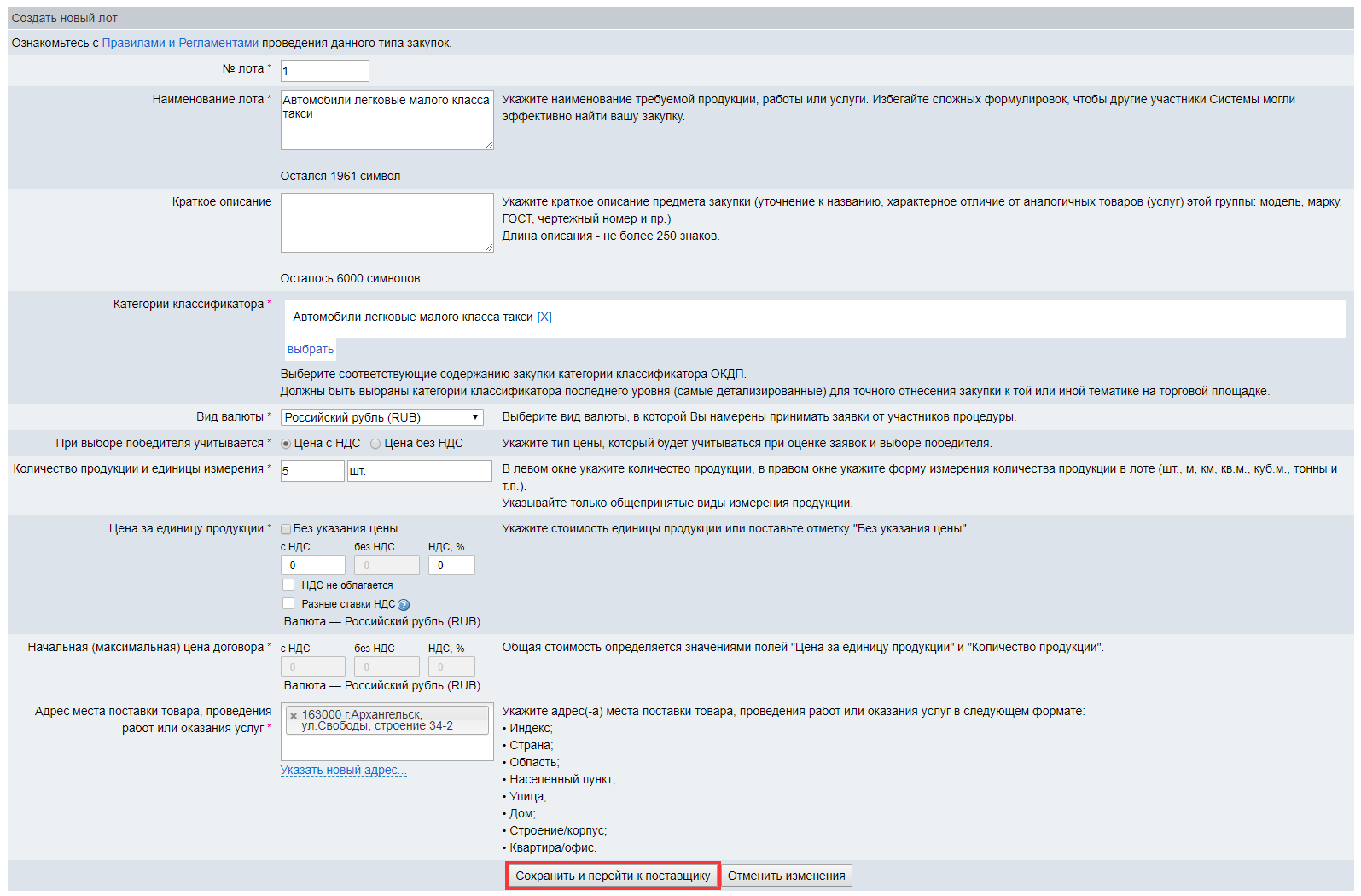Click into the Наименование лота text area
The image size is (1361, 896).
(387, 120)
